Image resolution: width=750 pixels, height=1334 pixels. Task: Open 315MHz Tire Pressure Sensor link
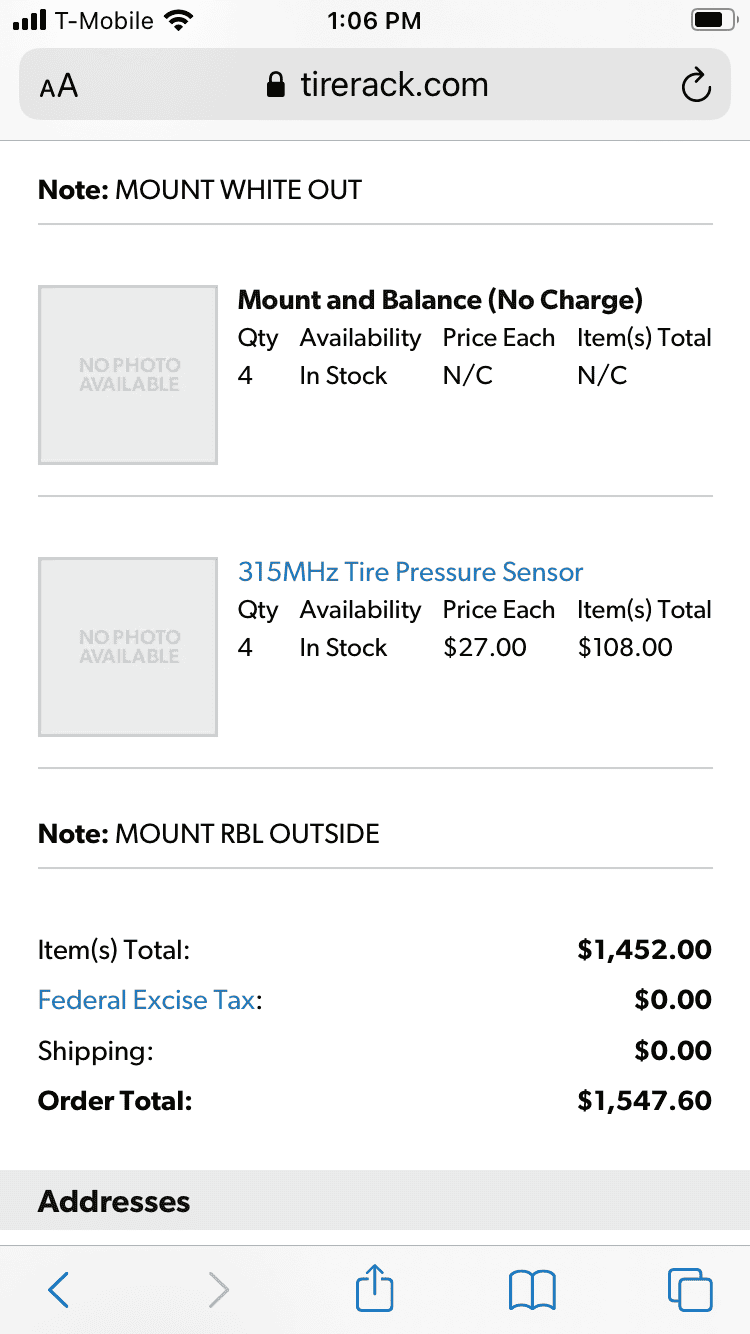point(410,572)
